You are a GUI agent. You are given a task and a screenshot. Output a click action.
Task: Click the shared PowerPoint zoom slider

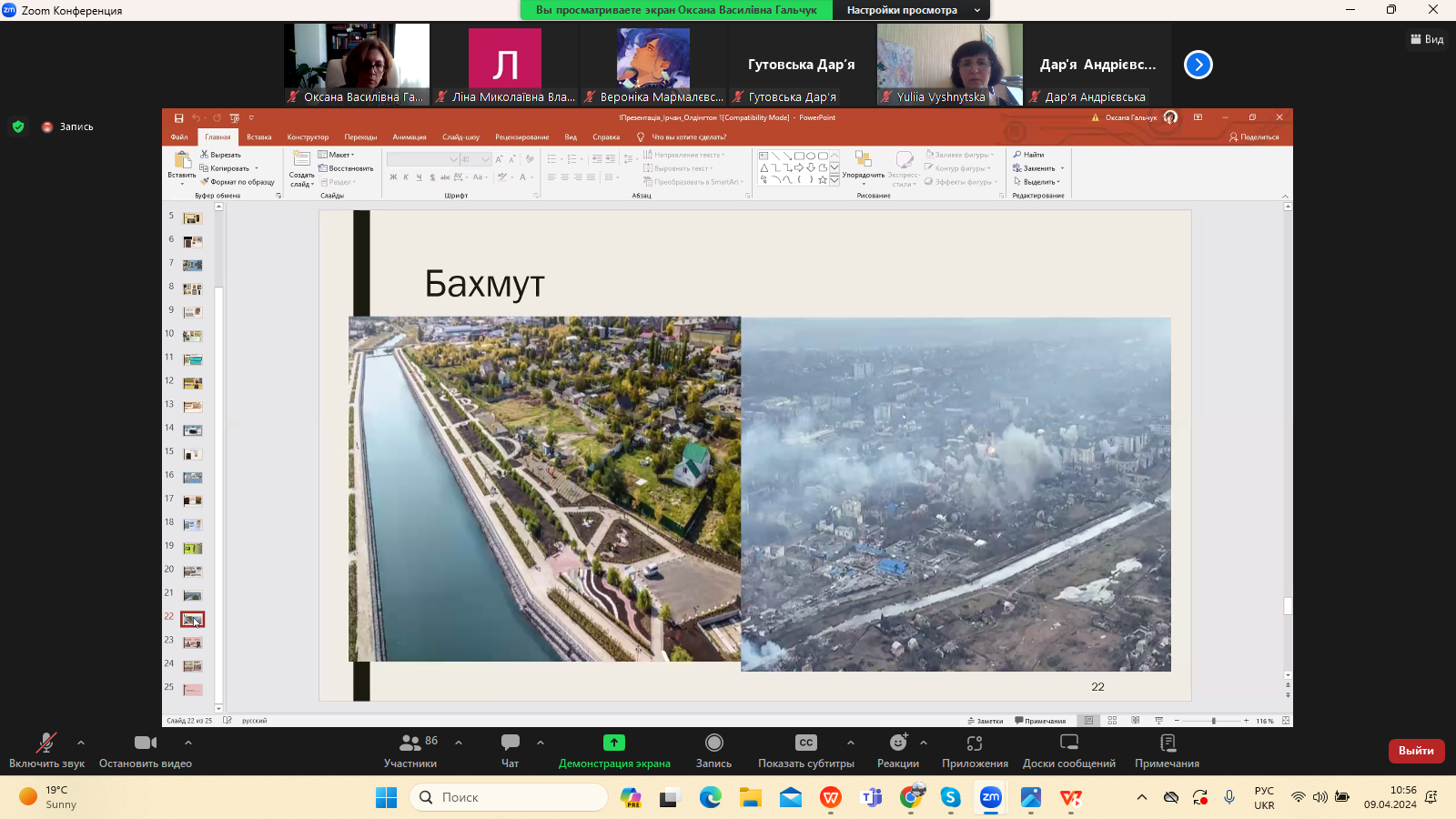click(1213, 721)
